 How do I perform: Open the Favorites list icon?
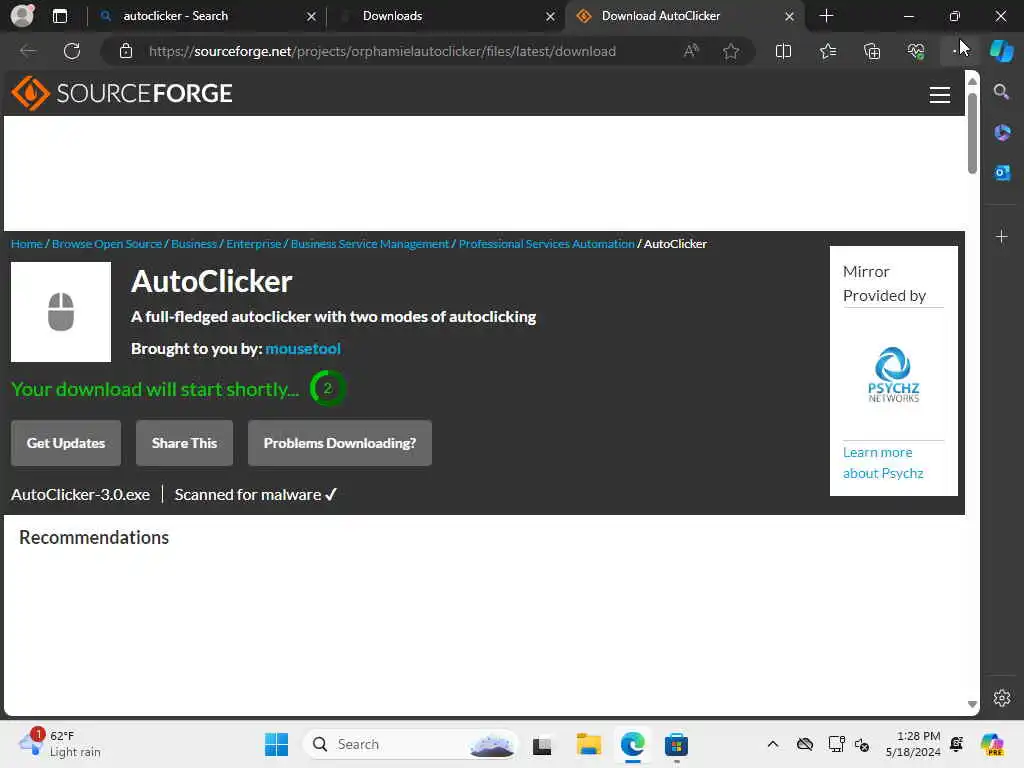pyautogui.click(x=827, y=51)
